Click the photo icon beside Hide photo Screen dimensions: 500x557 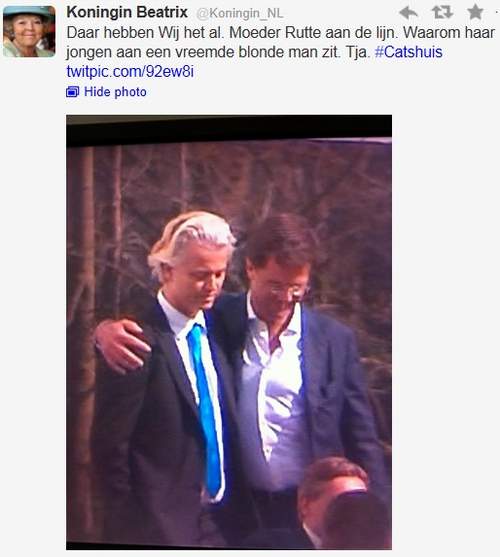click(x=72, y=92)
